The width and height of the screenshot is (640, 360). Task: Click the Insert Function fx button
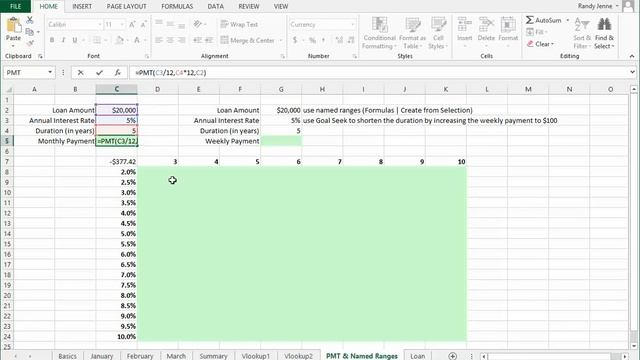(118, 72)
